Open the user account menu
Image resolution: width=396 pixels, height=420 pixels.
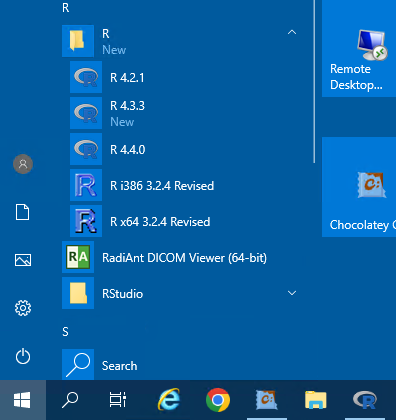pyautogui.click(x=23, y=164)
